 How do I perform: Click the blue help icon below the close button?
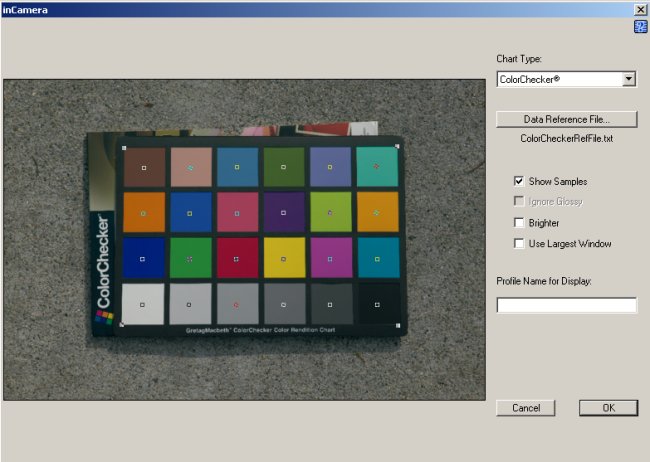tap(640, 27)
